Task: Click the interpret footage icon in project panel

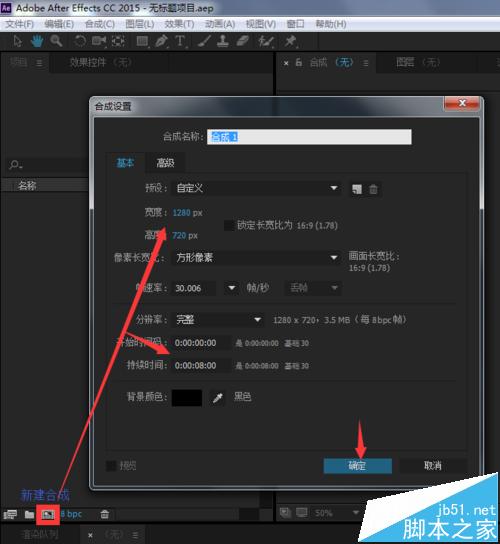Action: click(x=10, y=514)
